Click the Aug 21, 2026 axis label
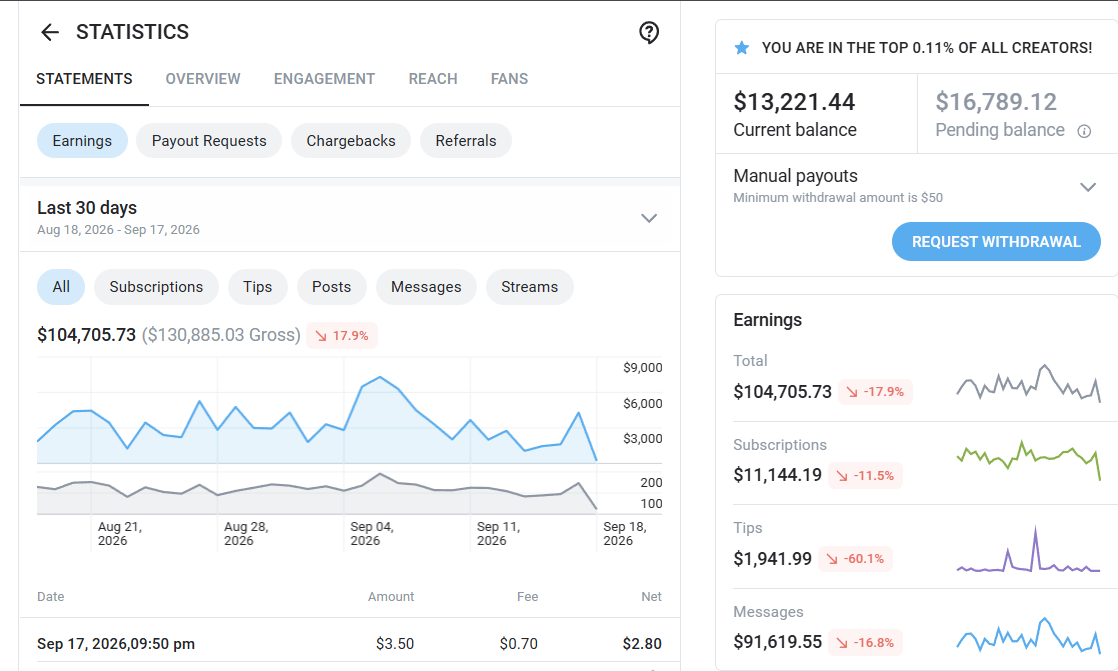Screen dimensions: 1118x671 click(120, 533)
